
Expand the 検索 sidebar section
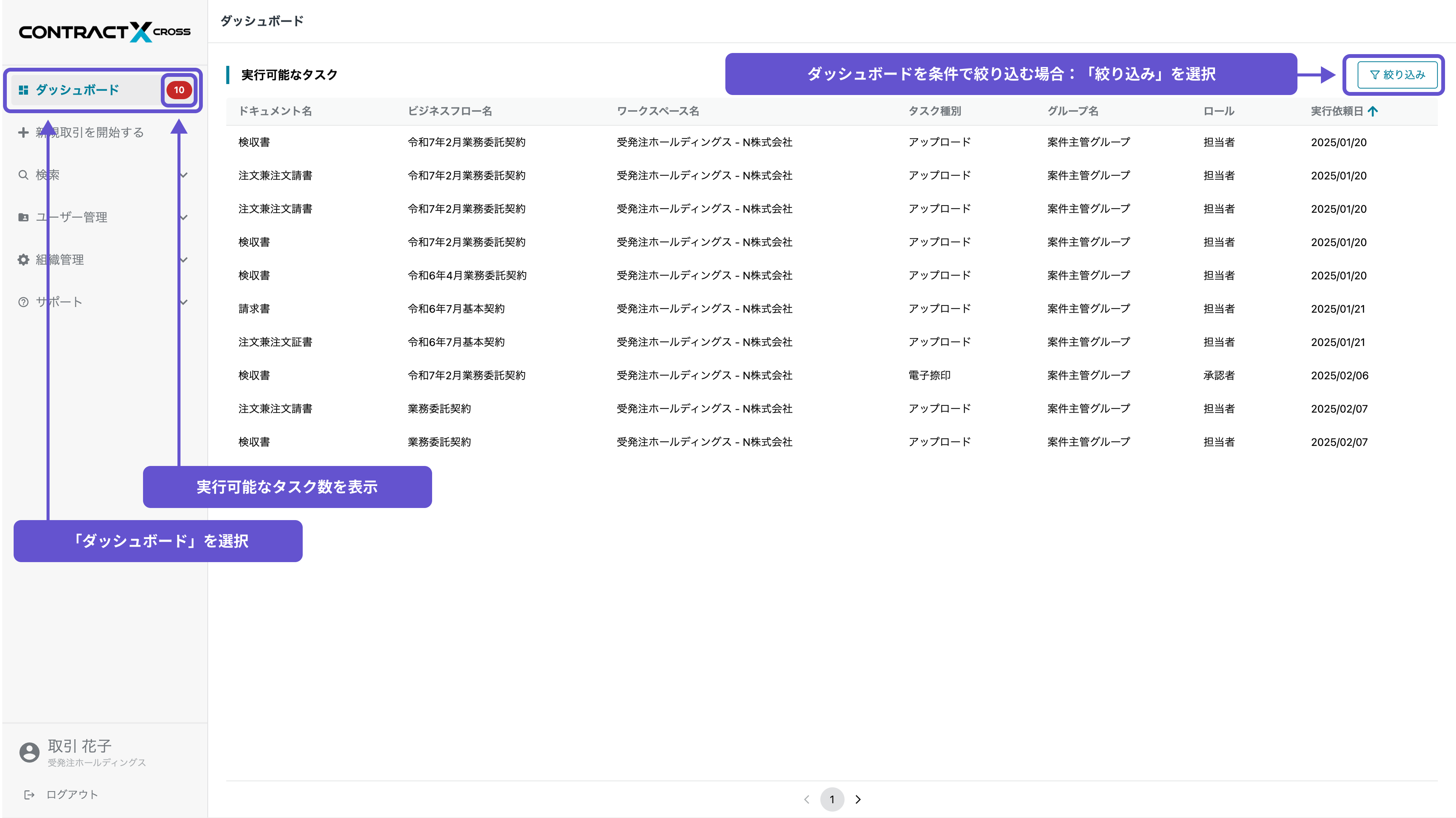pos(184,174)
